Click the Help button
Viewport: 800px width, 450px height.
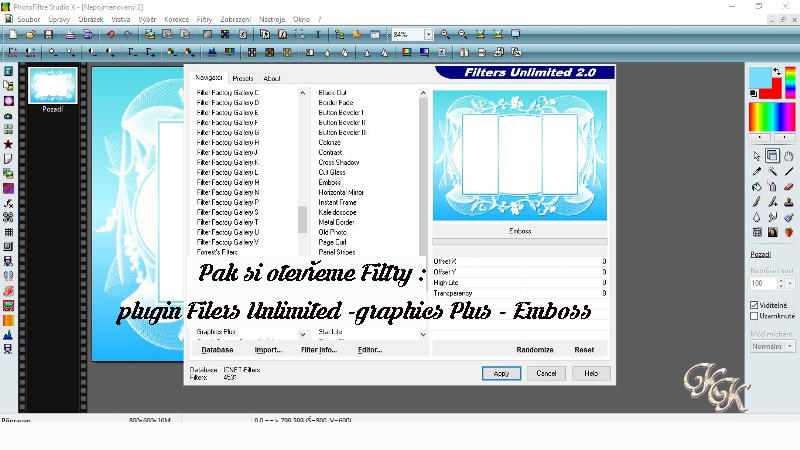pyautogui.click(x=591, y=373)
